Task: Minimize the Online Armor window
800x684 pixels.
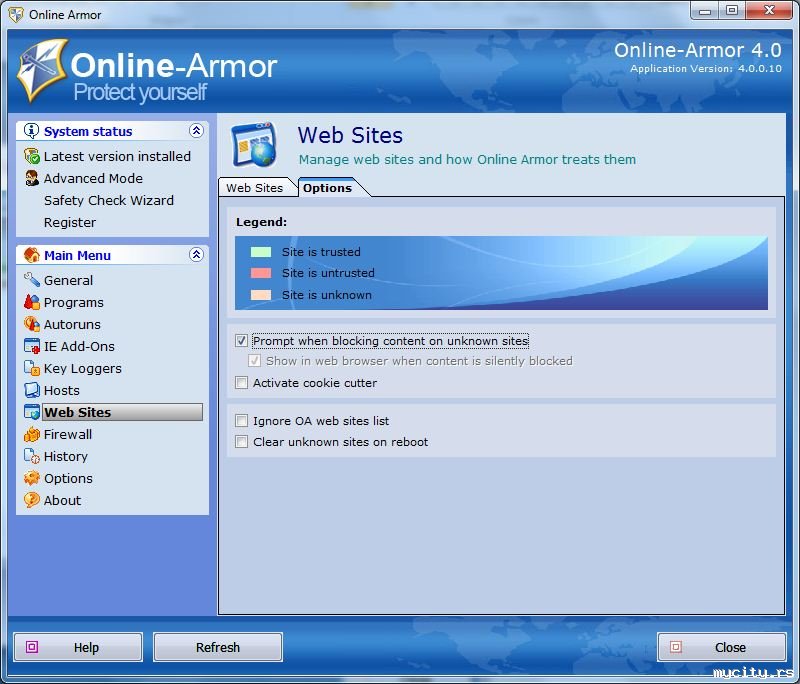Action: tap(705, 10)
